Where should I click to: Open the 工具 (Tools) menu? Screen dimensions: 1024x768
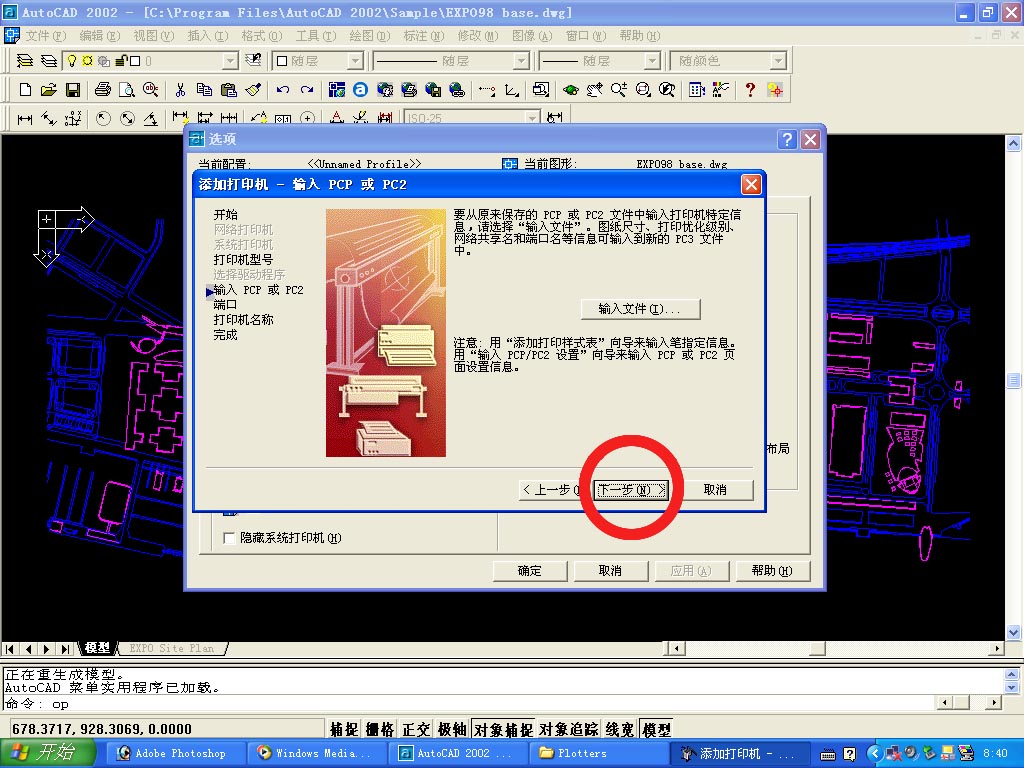[316, 35]
